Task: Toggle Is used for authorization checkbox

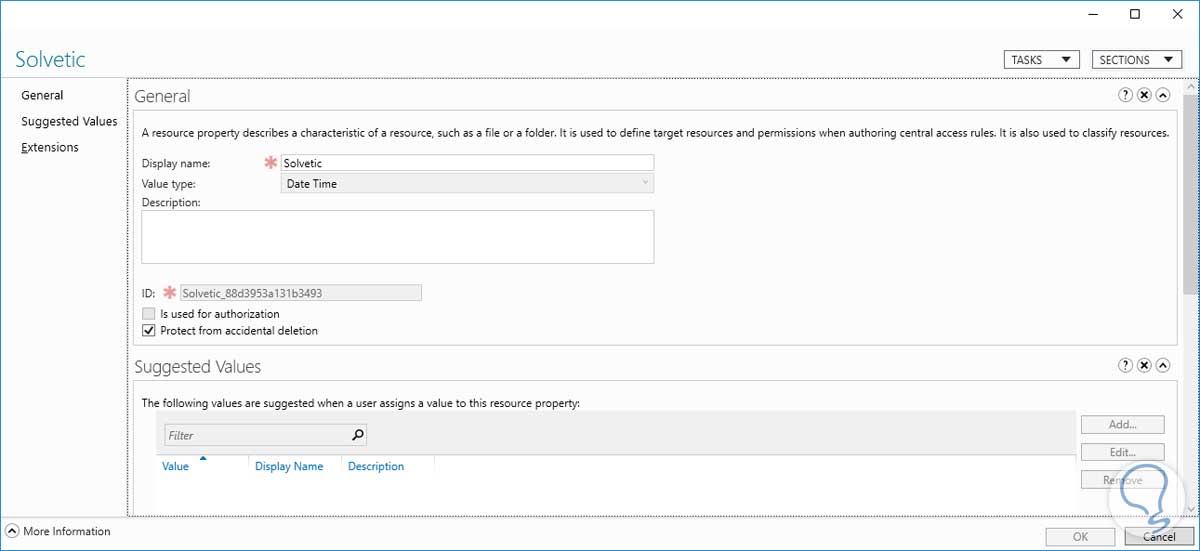Action: [149, 313]
